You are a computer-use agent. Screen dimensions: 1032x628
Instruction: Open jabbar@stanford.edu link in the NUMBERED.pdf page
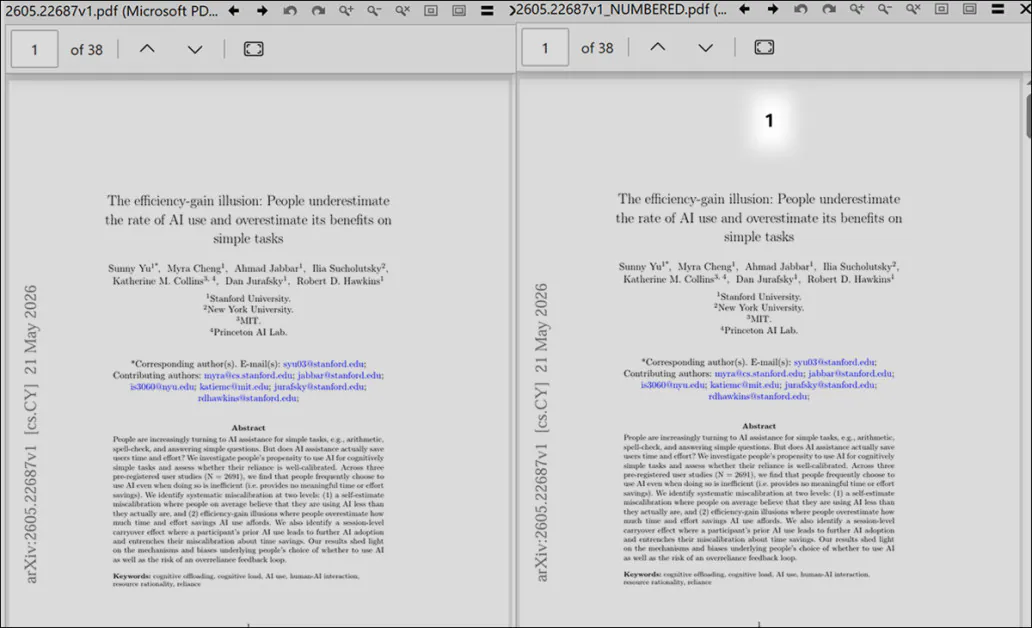click(x=850, y=373)
